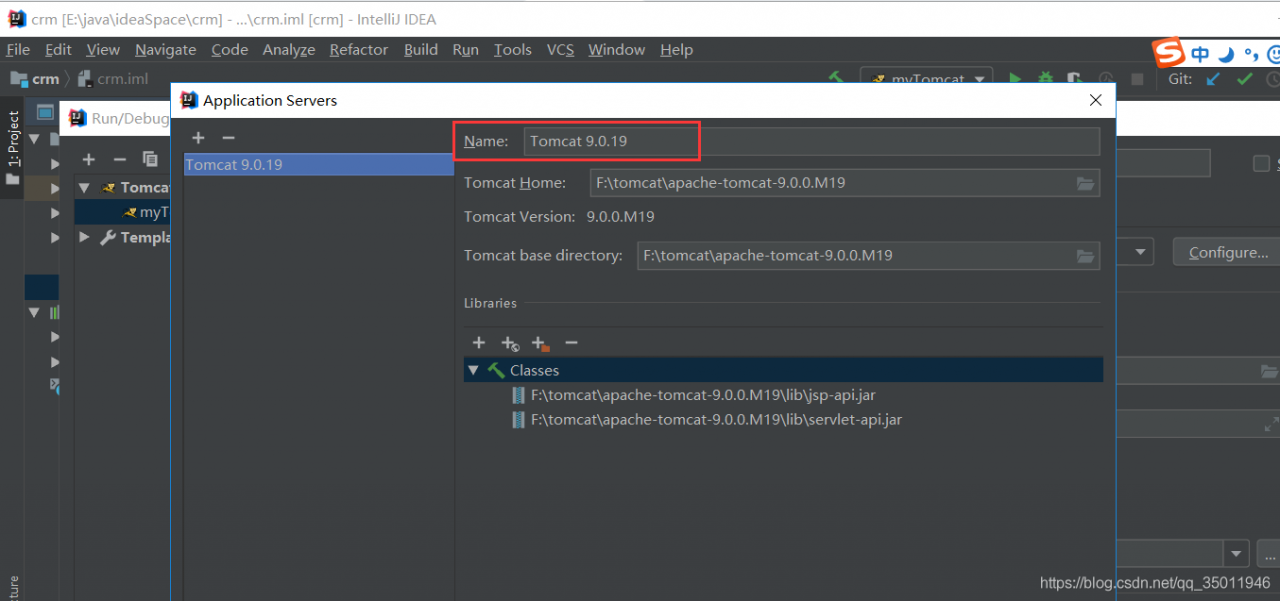The height and width of the screenshot is (601, 1280).
Task: Click the server Name input field
Action: (x=811, y=141)
